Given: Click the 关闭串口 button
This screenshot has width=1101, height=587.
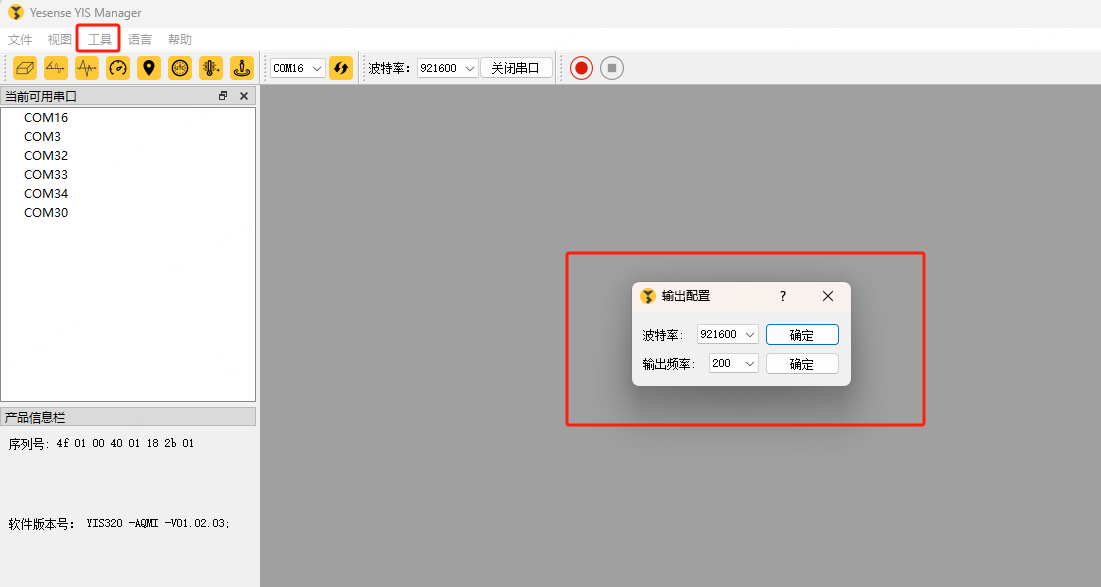Looking at the screenshot, I should click(x=516, y=68).
